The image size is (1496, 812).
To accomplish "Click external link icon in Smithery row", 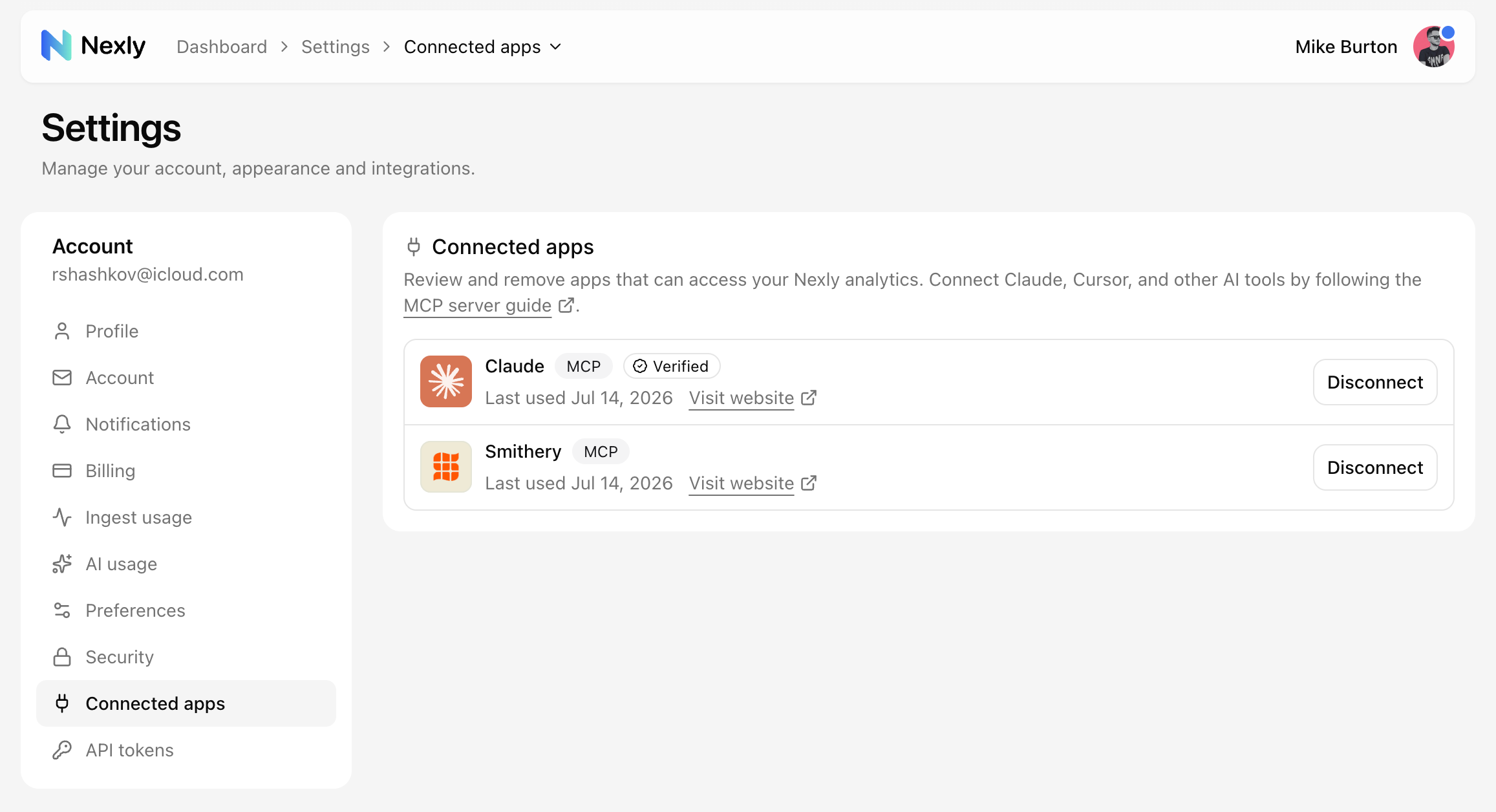I will 809,483.
